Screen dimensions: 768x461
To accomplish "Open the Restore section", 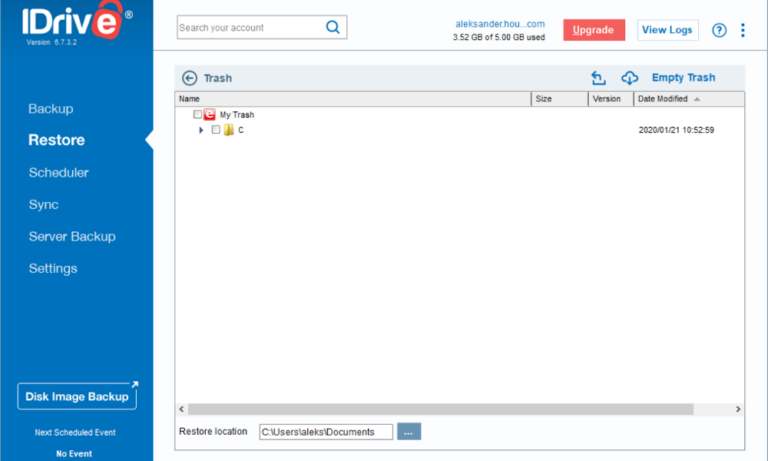I will [x=57, y=140].
